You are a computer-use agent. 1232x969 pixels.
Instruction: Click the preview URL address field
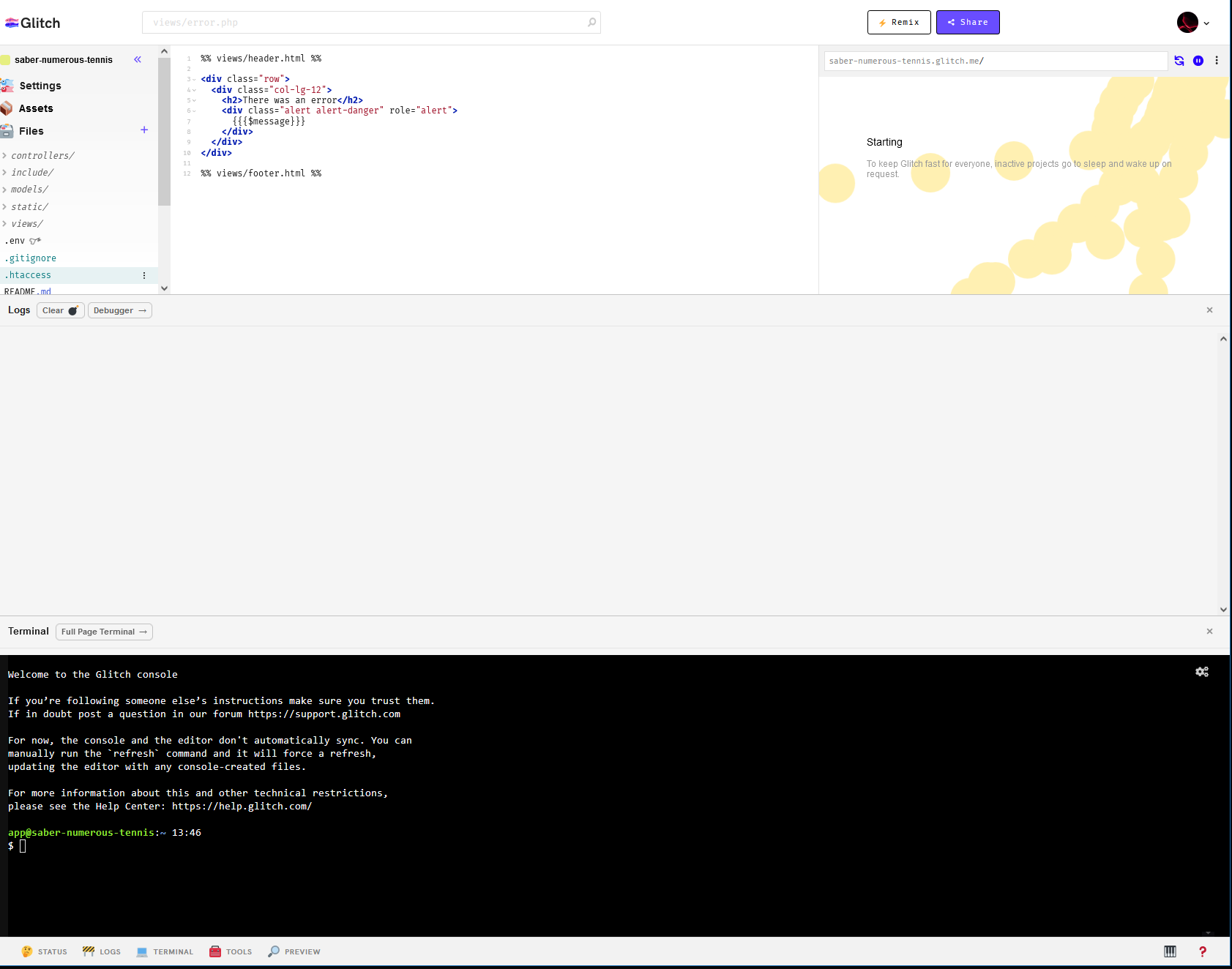tap(996, 61)
